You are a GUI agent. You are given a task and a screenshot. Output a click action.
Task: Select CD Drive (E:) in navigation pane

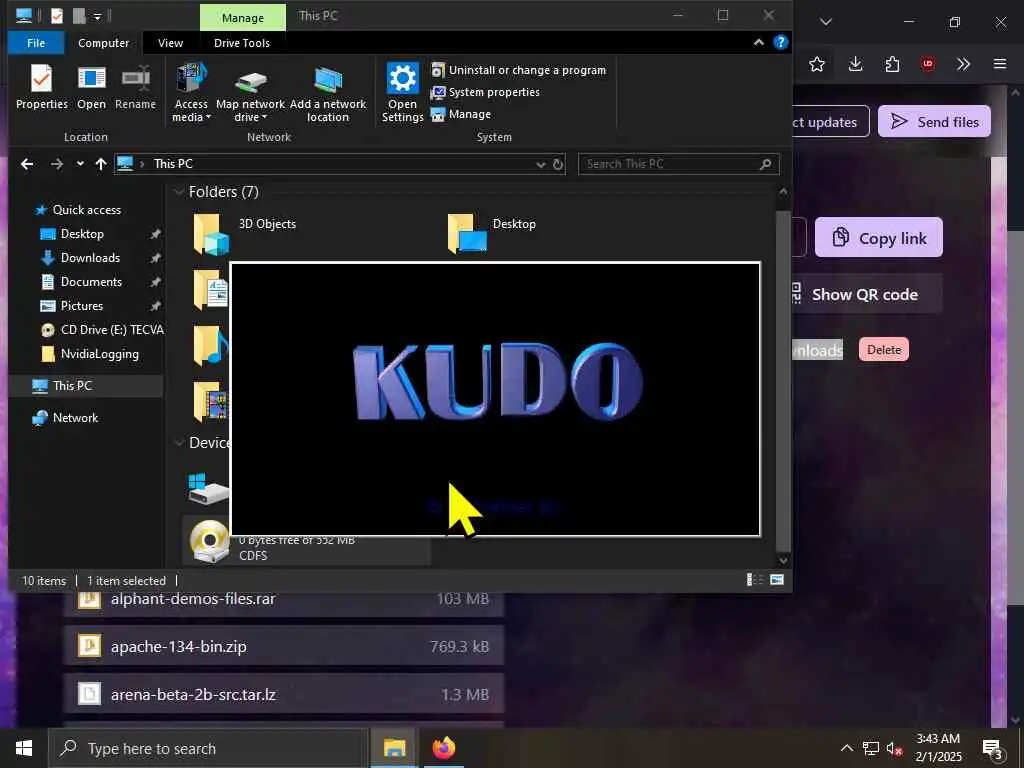tap(102, 330)
